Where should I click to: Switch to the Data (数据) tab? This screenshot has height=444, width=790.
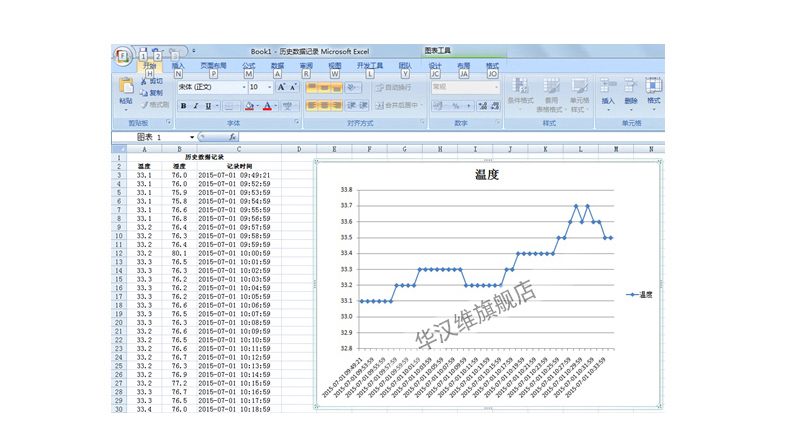pos(277,66)
